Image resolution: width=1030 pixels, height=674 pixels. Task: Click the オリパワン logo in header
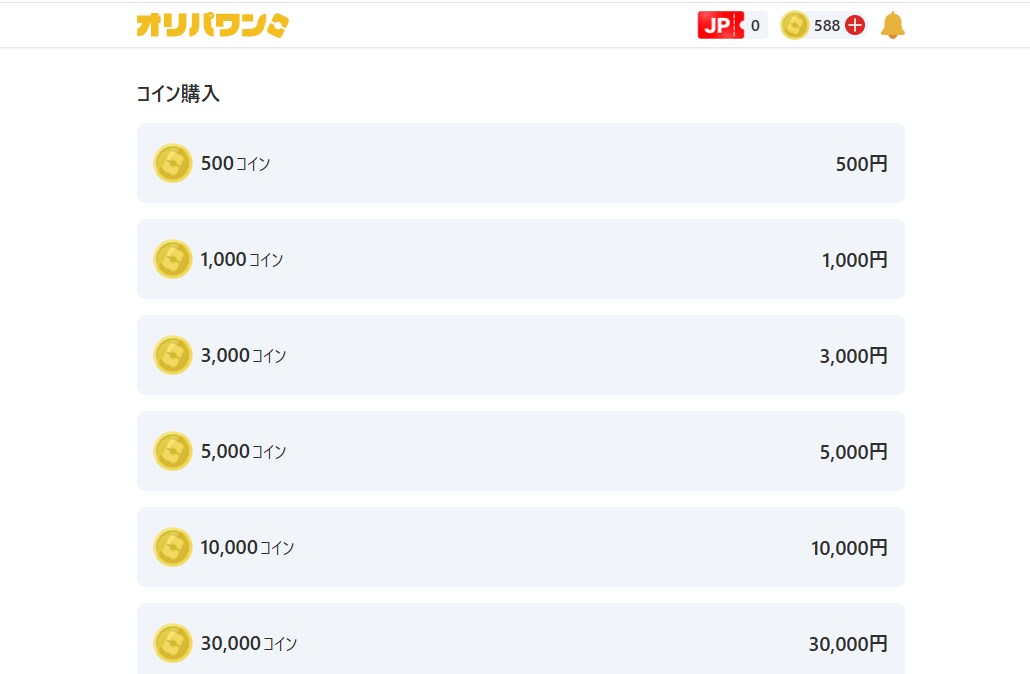[212, 25]
